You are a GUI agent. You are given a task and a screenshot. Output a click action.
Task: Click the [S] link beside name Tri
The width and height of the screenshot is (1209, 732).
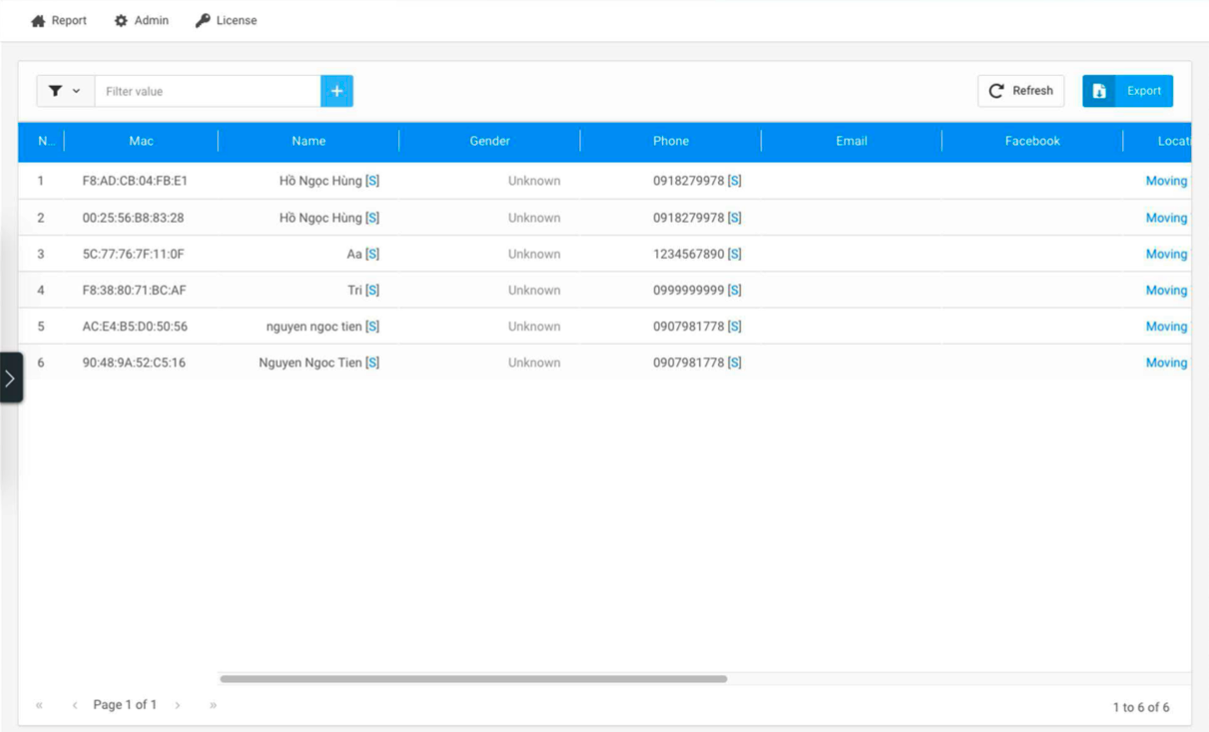(x=372, y=290)
